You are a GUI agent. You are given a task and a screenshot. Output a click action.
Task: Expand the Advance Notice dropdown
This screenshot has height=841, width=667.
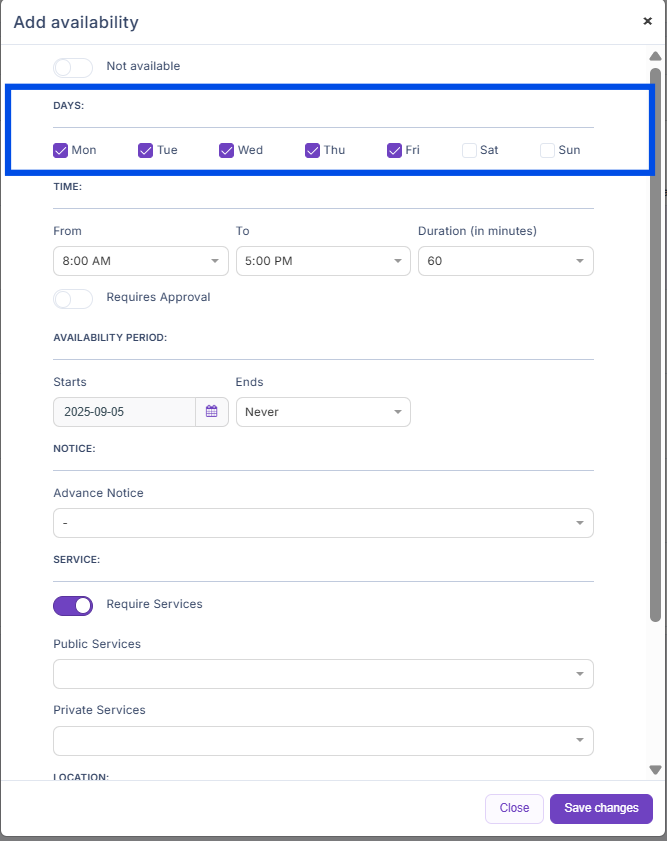322,523
